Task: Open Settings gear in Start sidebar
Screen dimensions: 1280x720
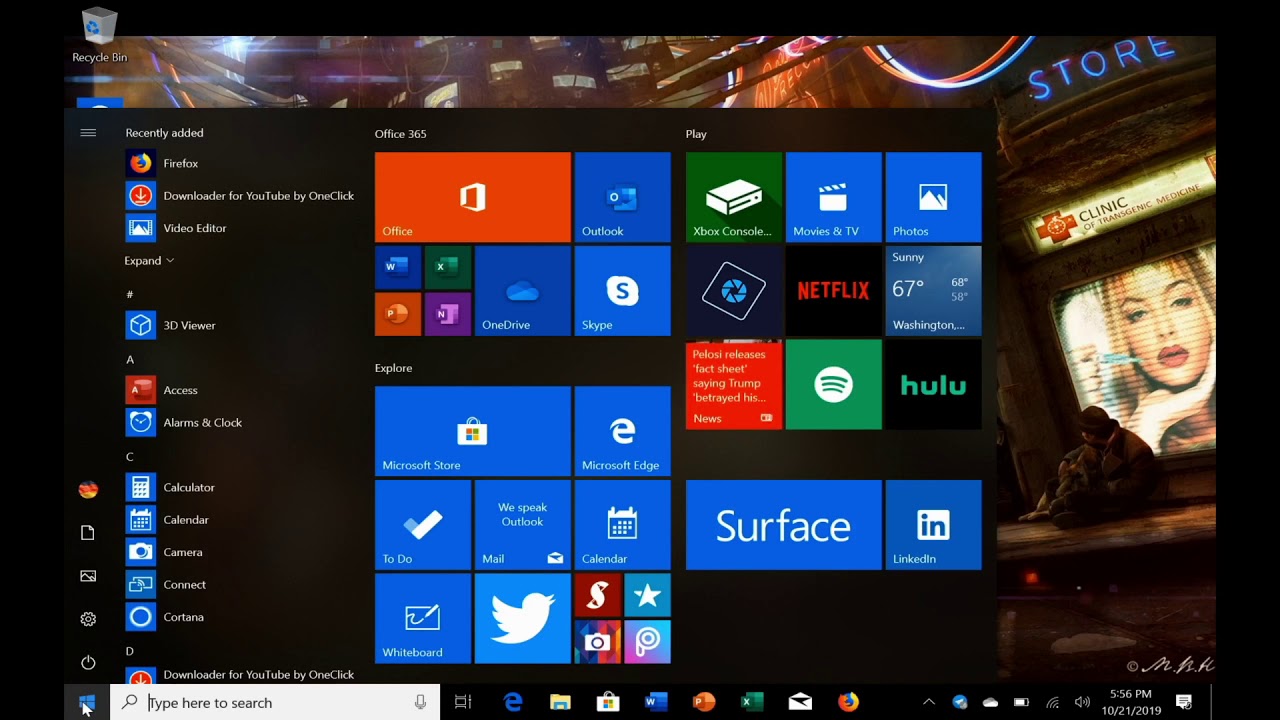Action: (88, 619)
